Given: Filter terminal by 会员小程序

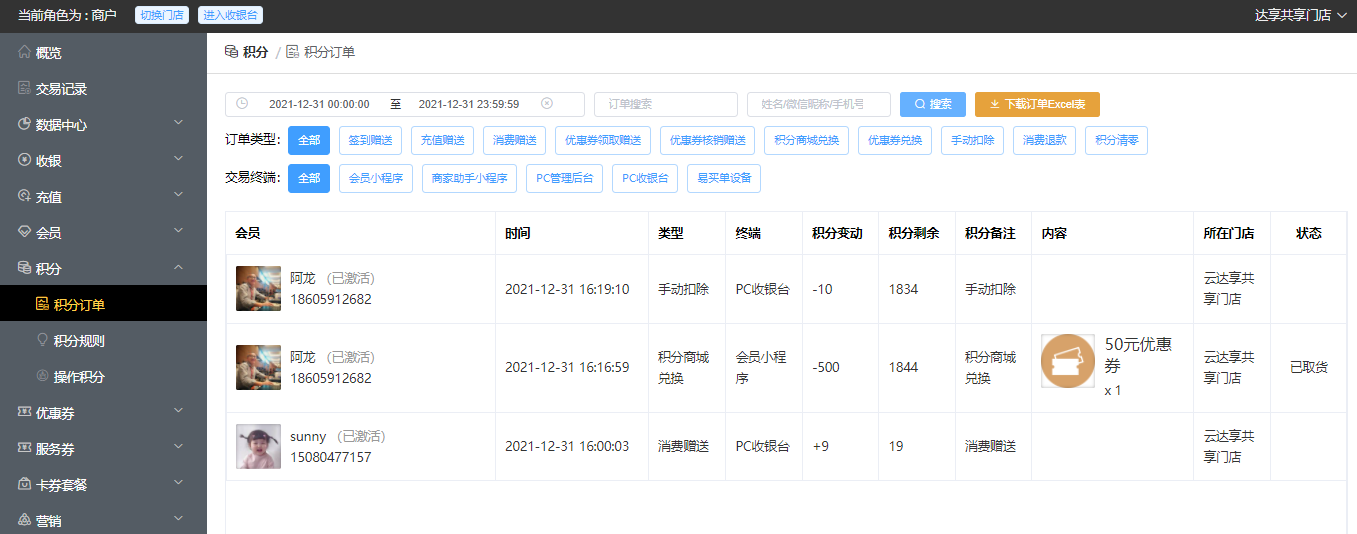Looking at the screenshot, I should [376, 178].
